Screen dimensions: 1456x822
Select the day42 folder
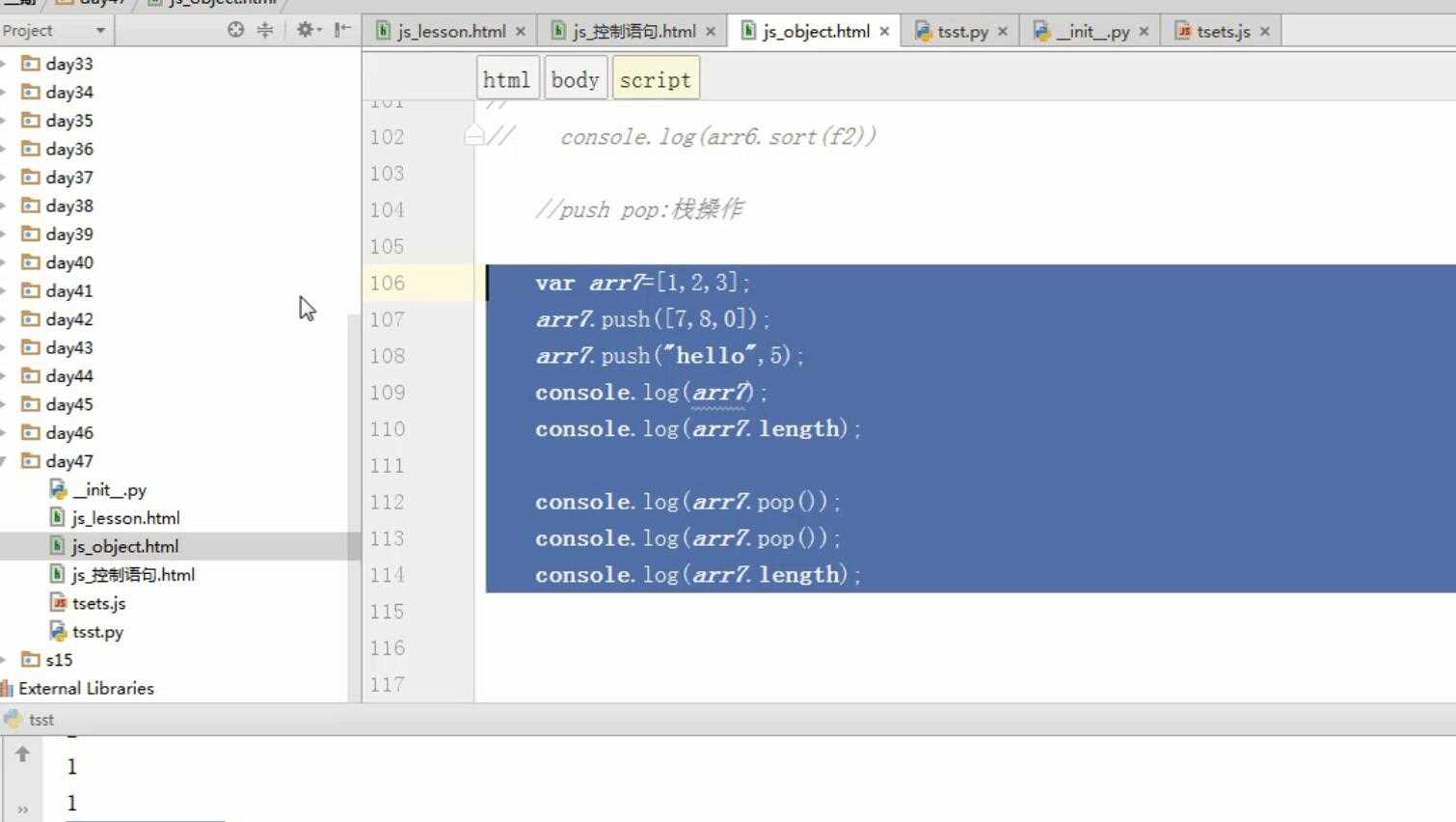[x=68, y=319]
